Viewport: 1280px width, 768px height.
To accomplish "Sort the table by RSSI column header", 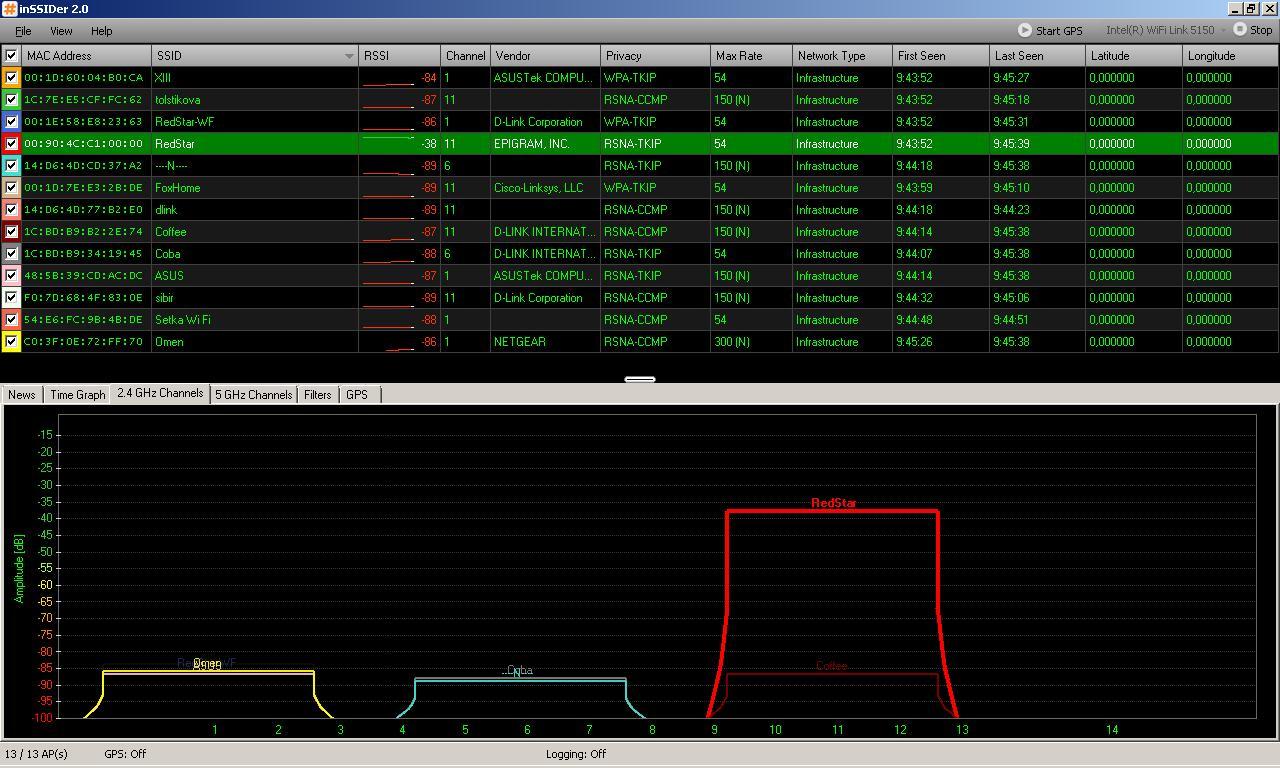I will pos(399,56).
